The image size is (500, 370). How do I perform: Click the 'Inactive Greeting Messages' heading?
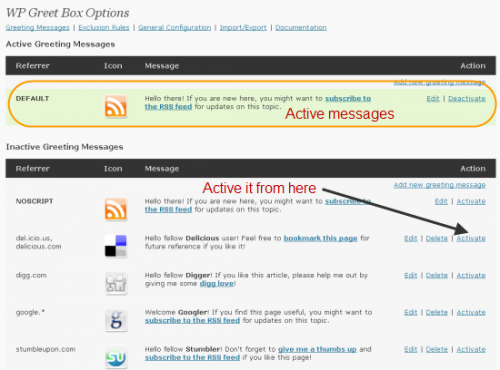tap(64, 147)
